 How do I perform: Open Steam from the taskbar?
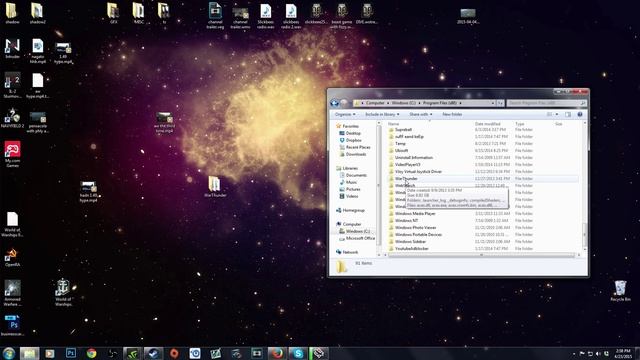(153, 353)
